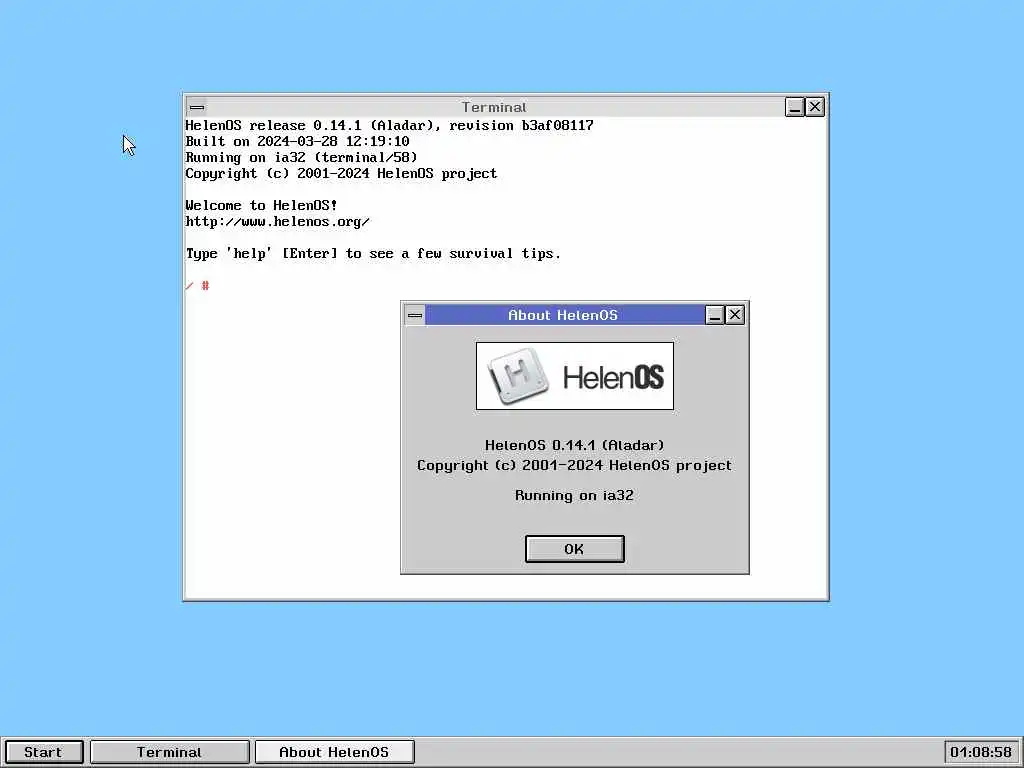Minimize the About HelenOS dialog
1024x768 pixels.
(x=715, y=315)
